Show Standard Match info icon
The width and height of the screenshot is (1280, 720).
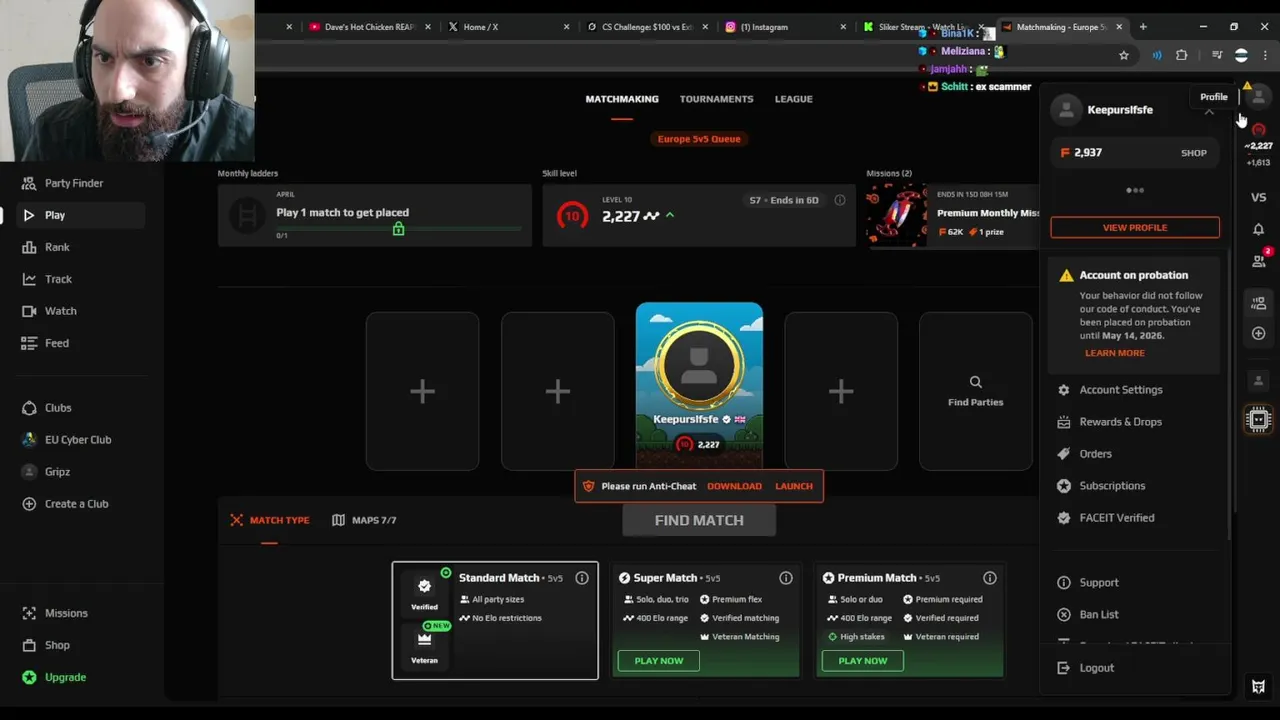(581, 578)
